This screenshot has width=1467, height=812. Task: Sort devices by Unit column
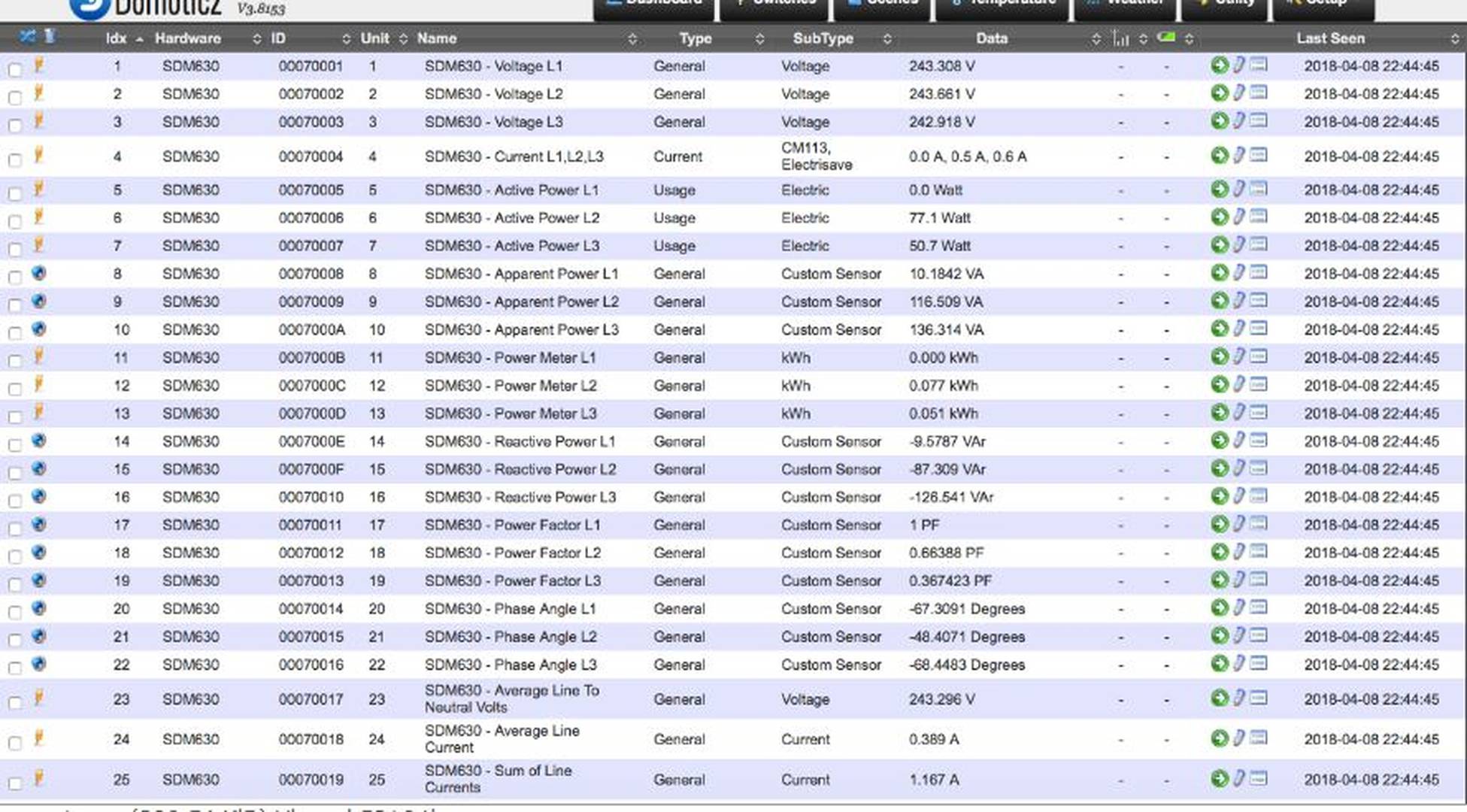374,38
